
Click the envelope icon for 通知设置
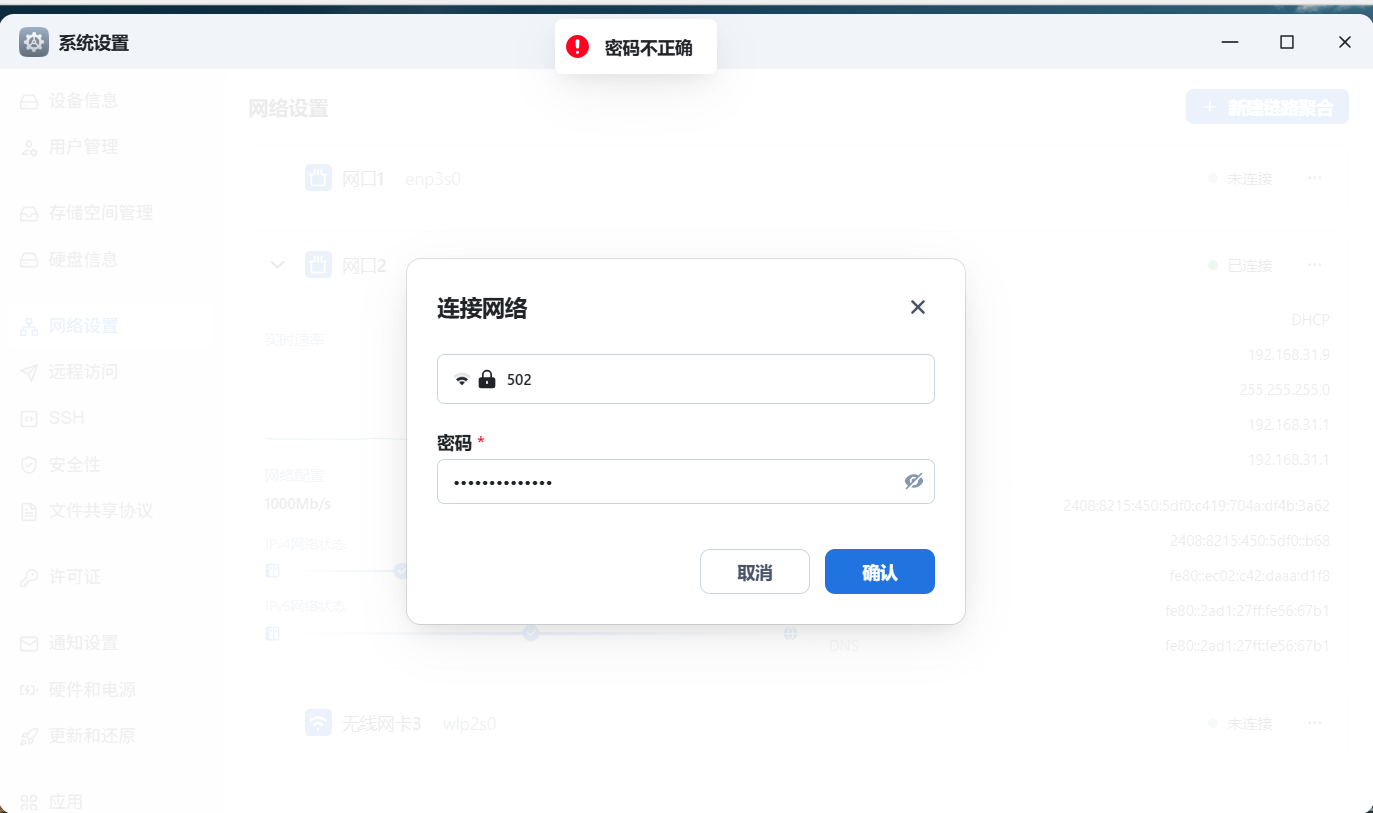coord(30,643)
